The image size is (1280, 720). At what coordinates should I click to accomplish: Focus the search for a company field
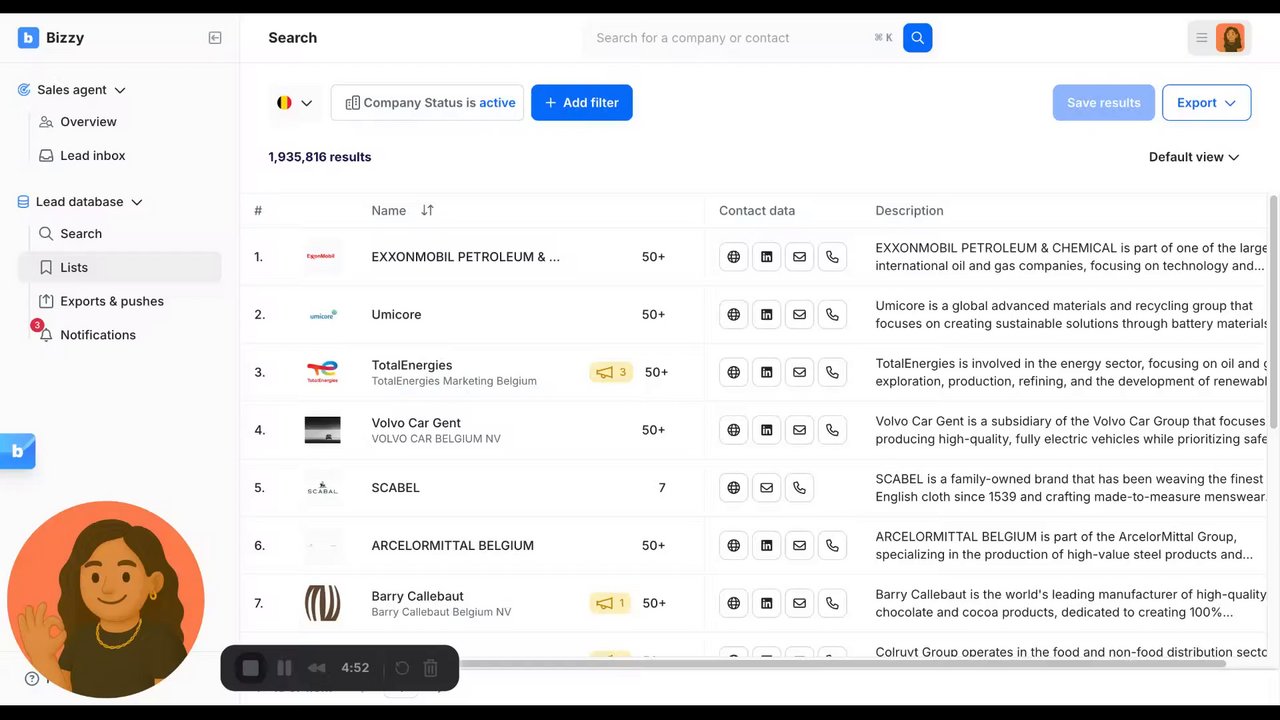(x=735, y=38)
